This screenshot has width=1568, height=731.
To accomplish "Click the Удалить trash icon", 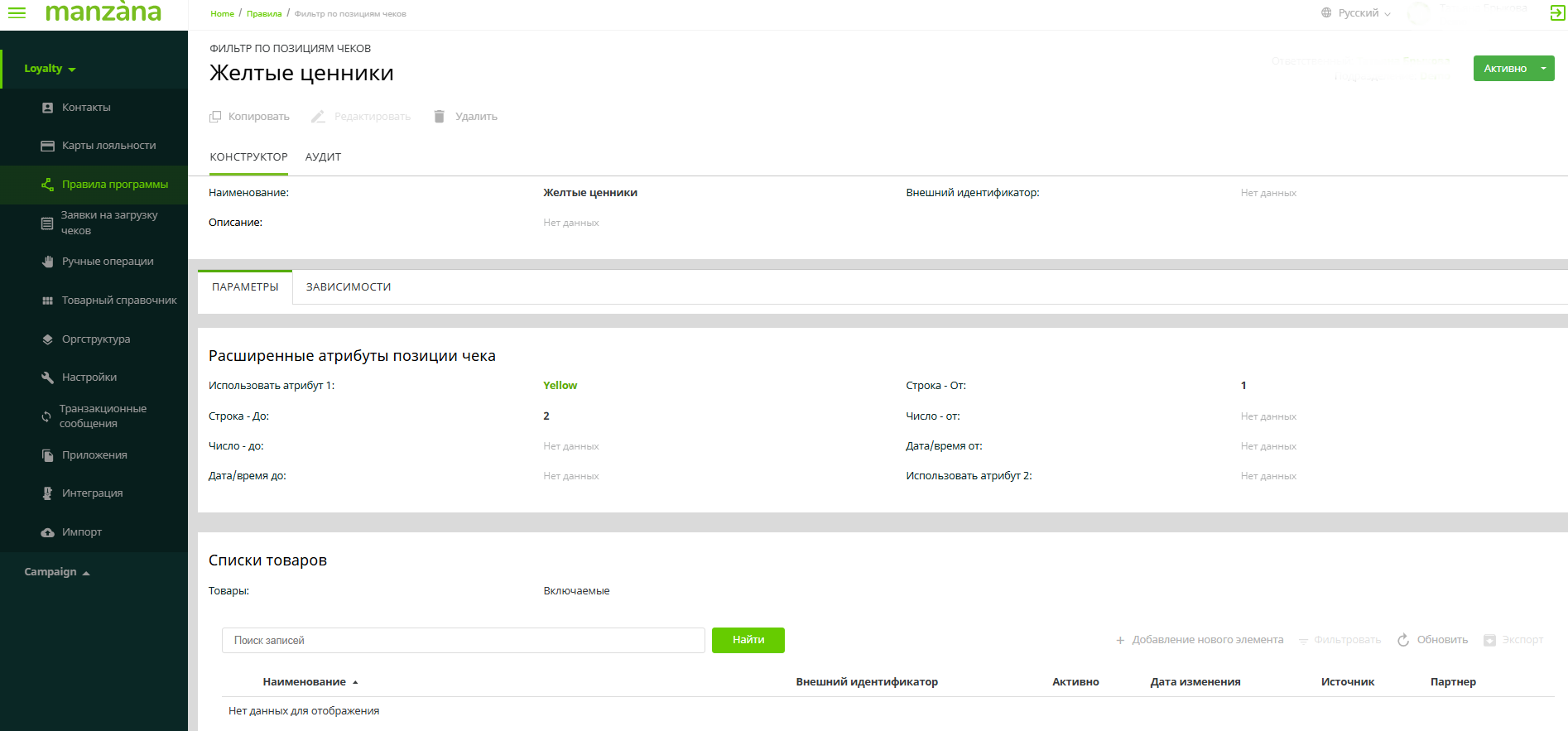I will pyautogui.click(x=440, y=117).
